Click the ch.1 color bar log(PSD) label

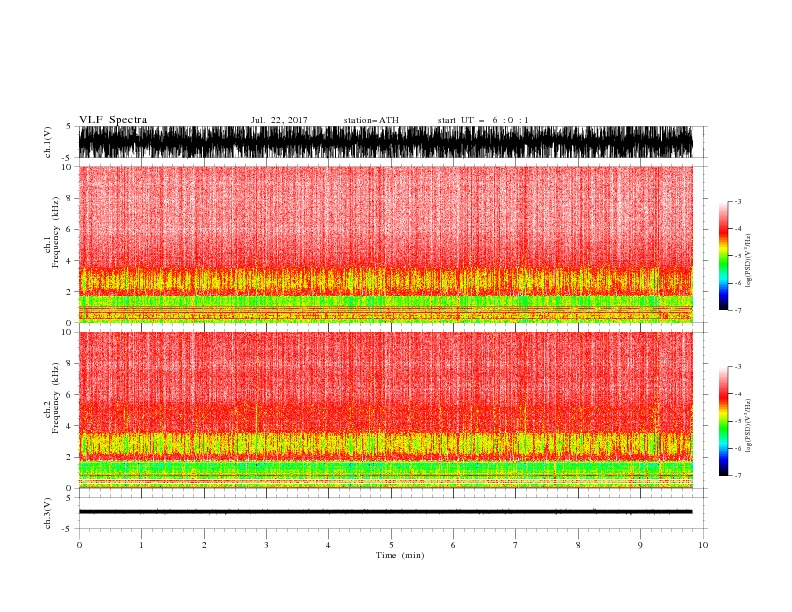(x=748, y=261)
